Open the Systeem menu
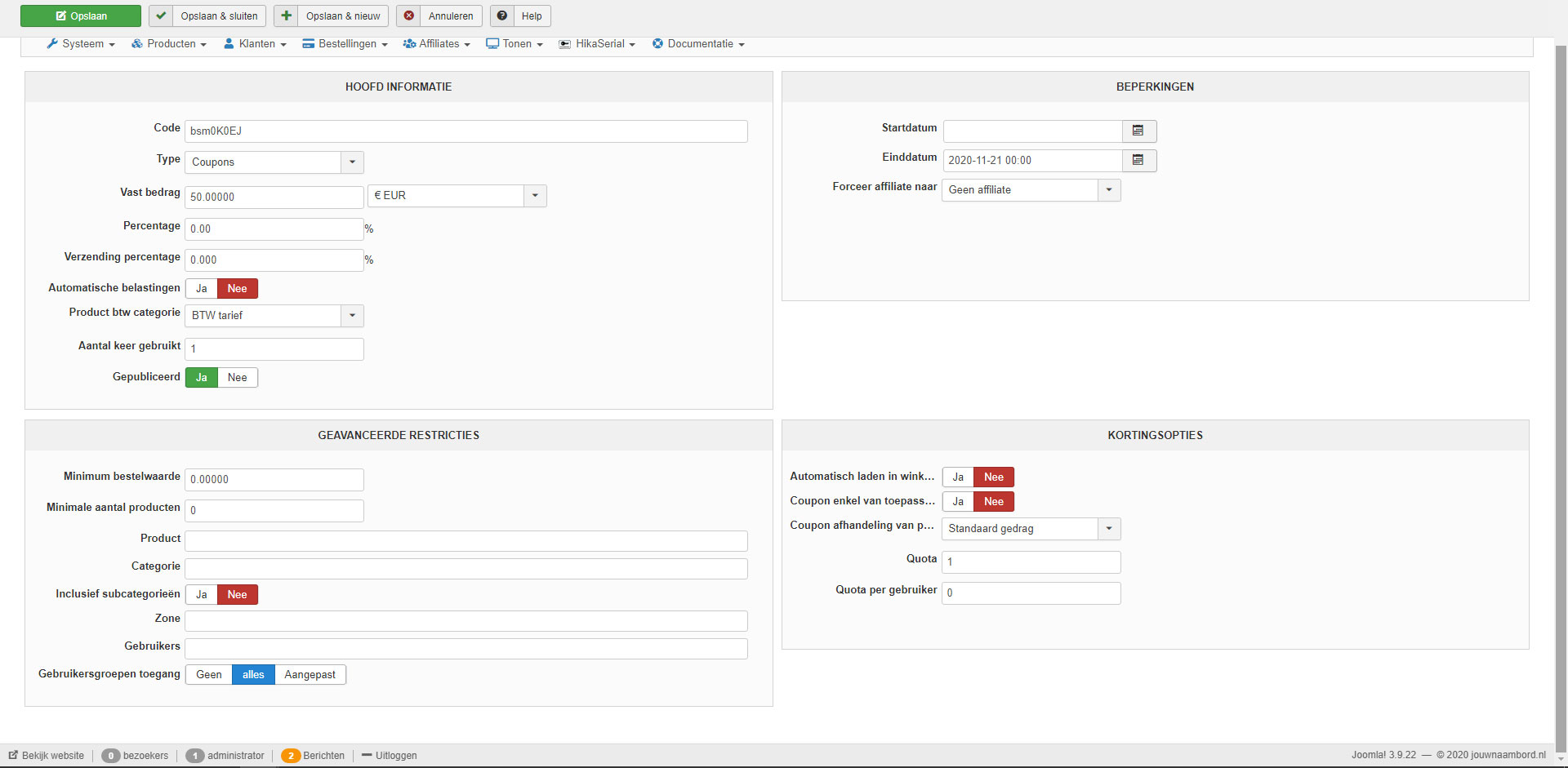 click(81, 43)
